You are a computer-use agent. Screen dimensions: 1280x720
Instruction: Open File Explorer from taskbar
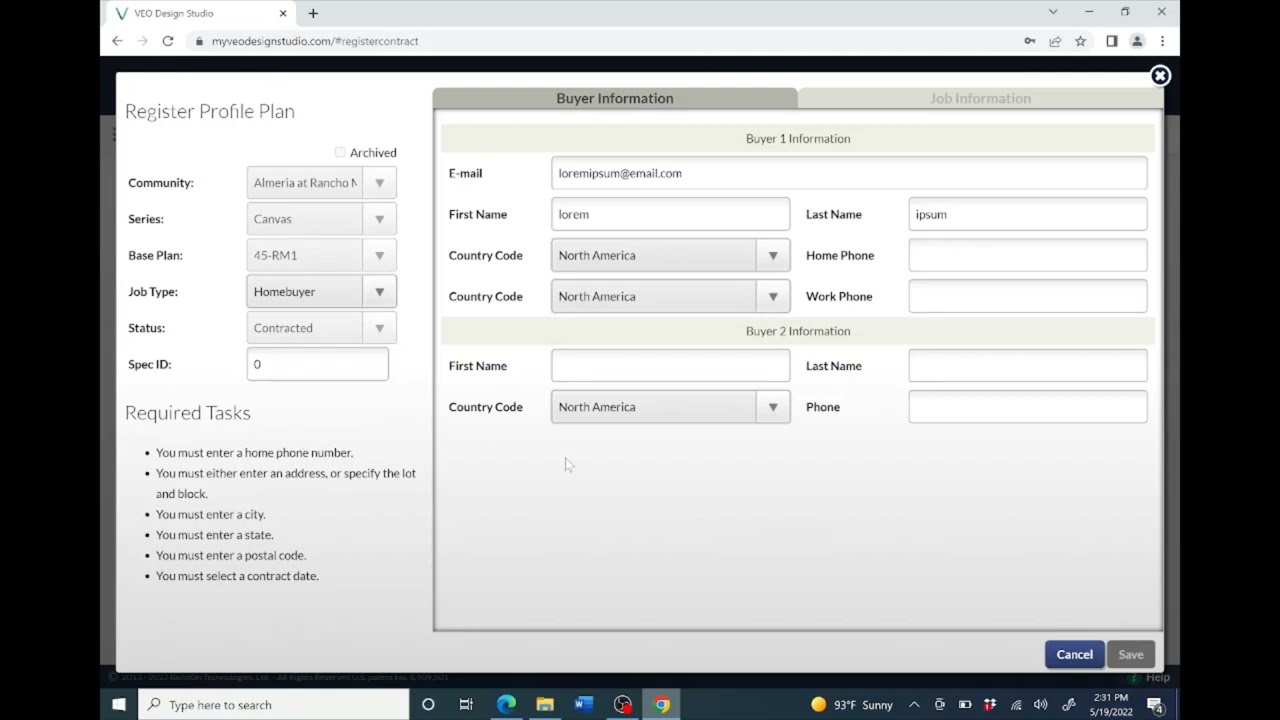[545, 704]
